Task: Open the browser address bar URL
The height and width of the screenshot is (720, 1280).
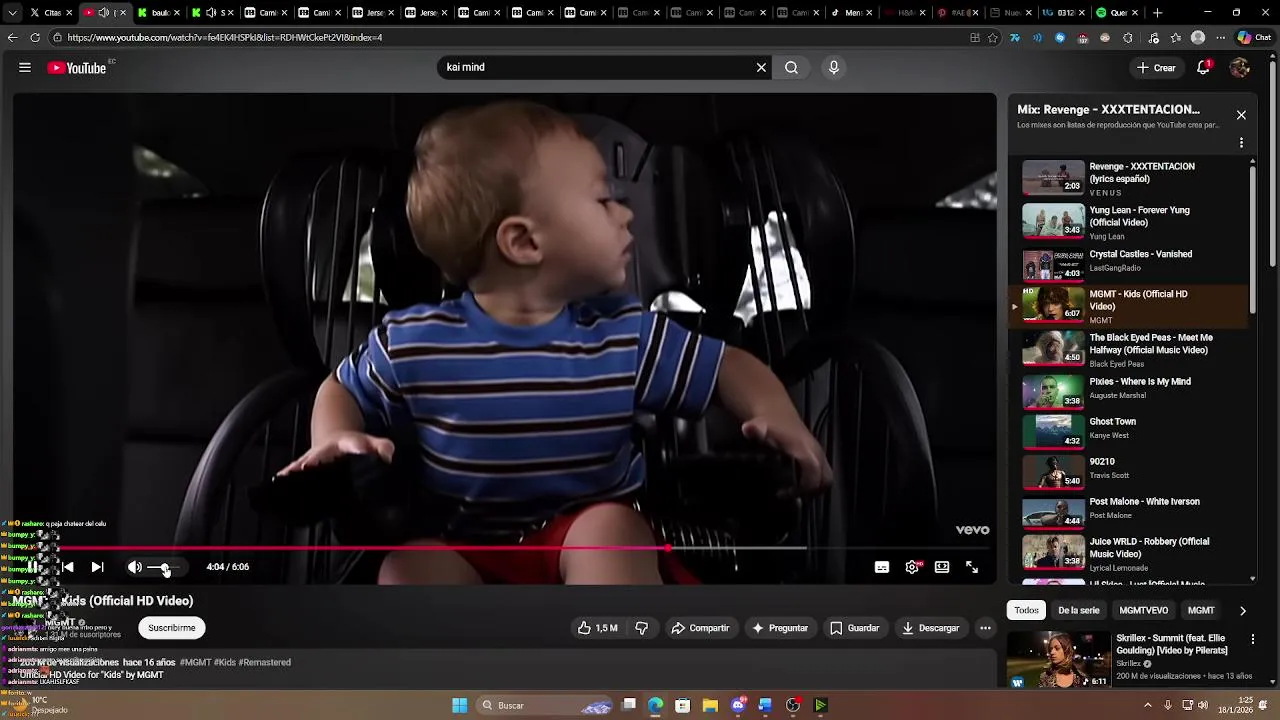Action: pos(510,37)
